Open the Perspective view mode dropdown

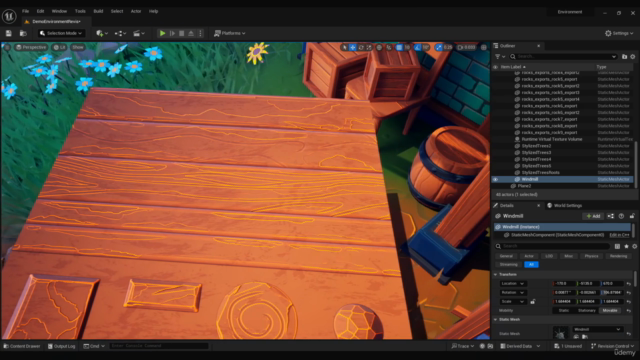click(31, 47)
